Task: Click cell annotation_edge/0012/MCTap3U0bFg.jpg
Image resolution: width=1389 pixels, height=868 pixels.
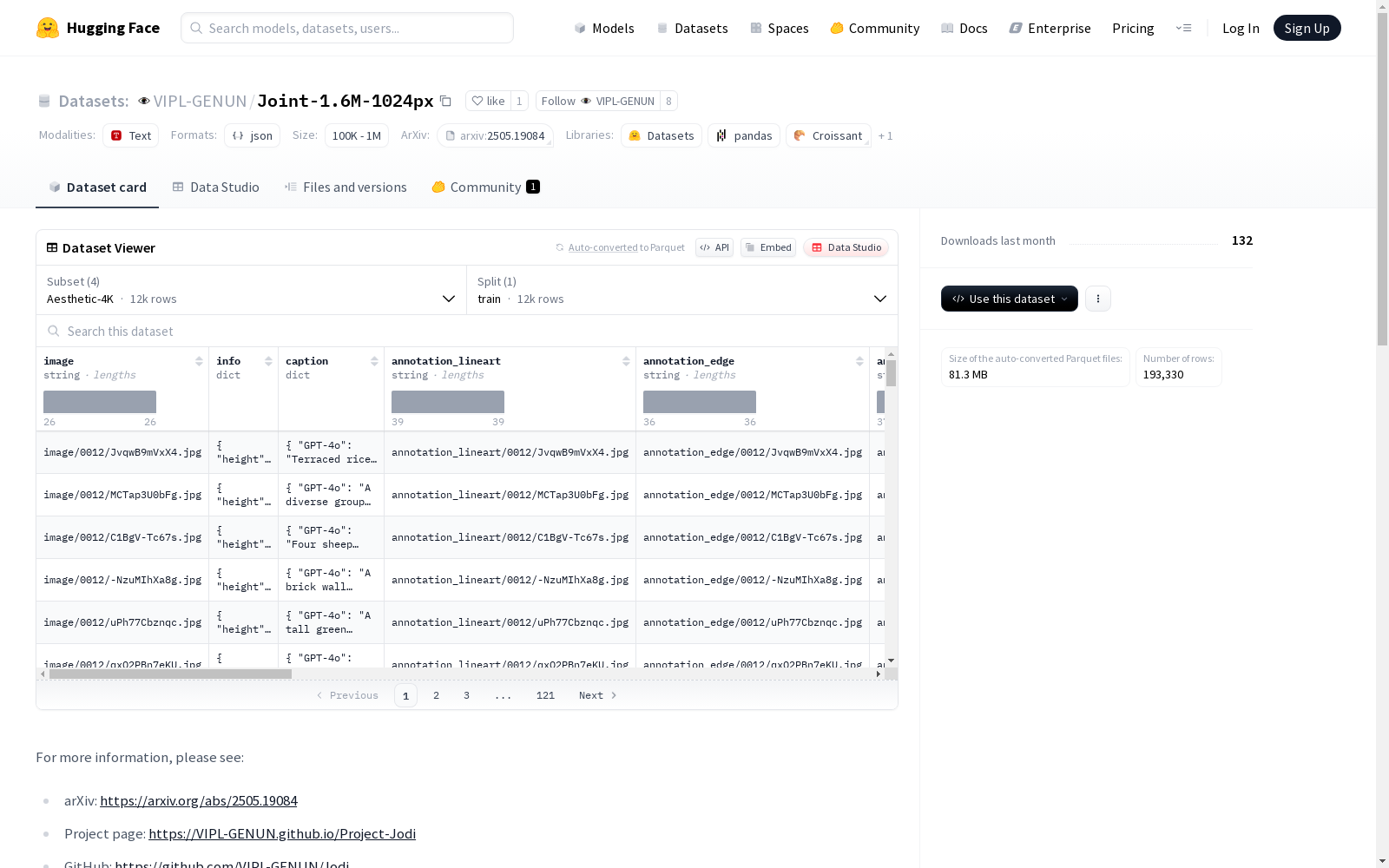Action: pos(753,495)
